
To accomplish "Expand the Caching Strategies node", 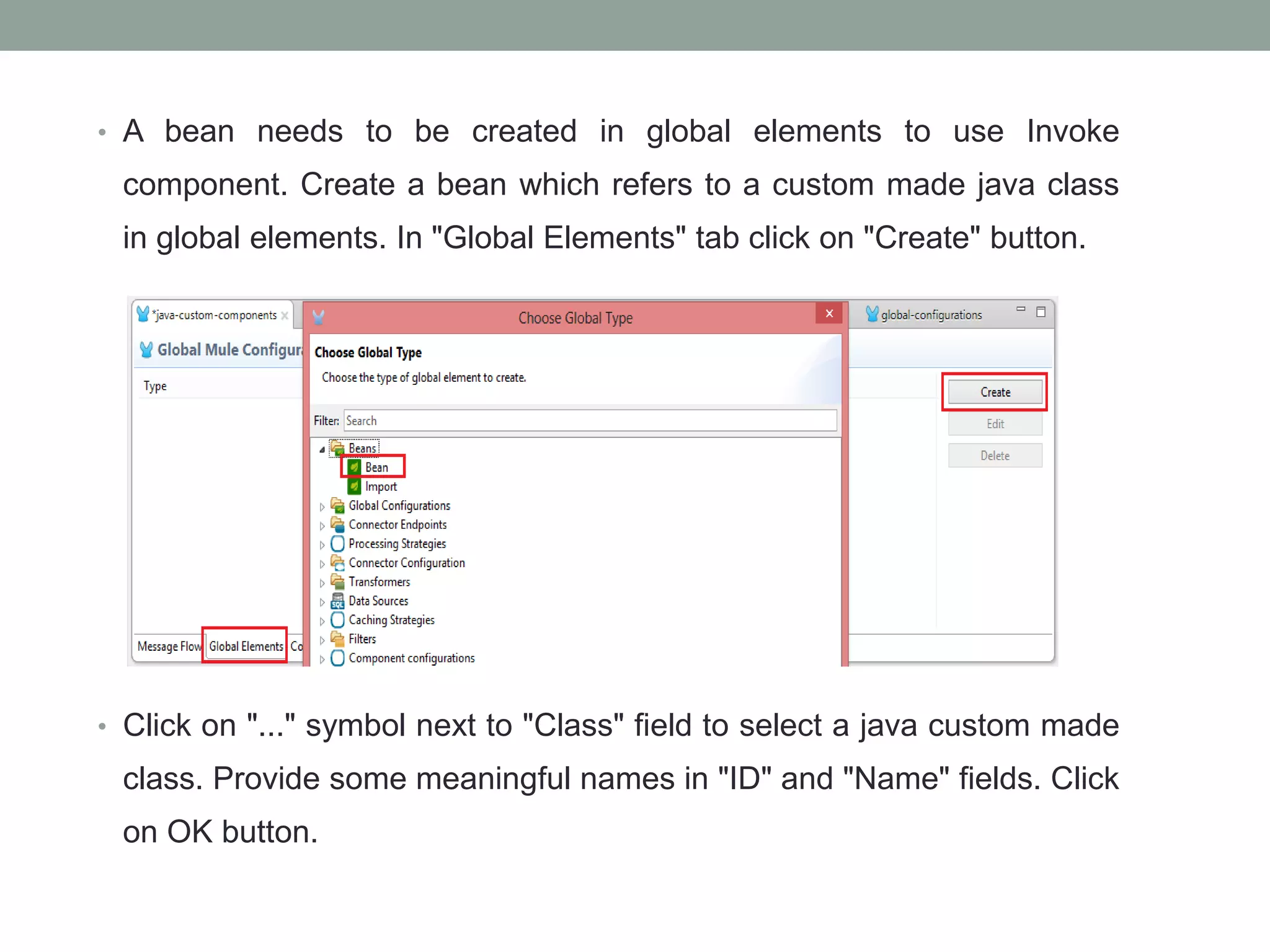I will [x=322, y=622].
